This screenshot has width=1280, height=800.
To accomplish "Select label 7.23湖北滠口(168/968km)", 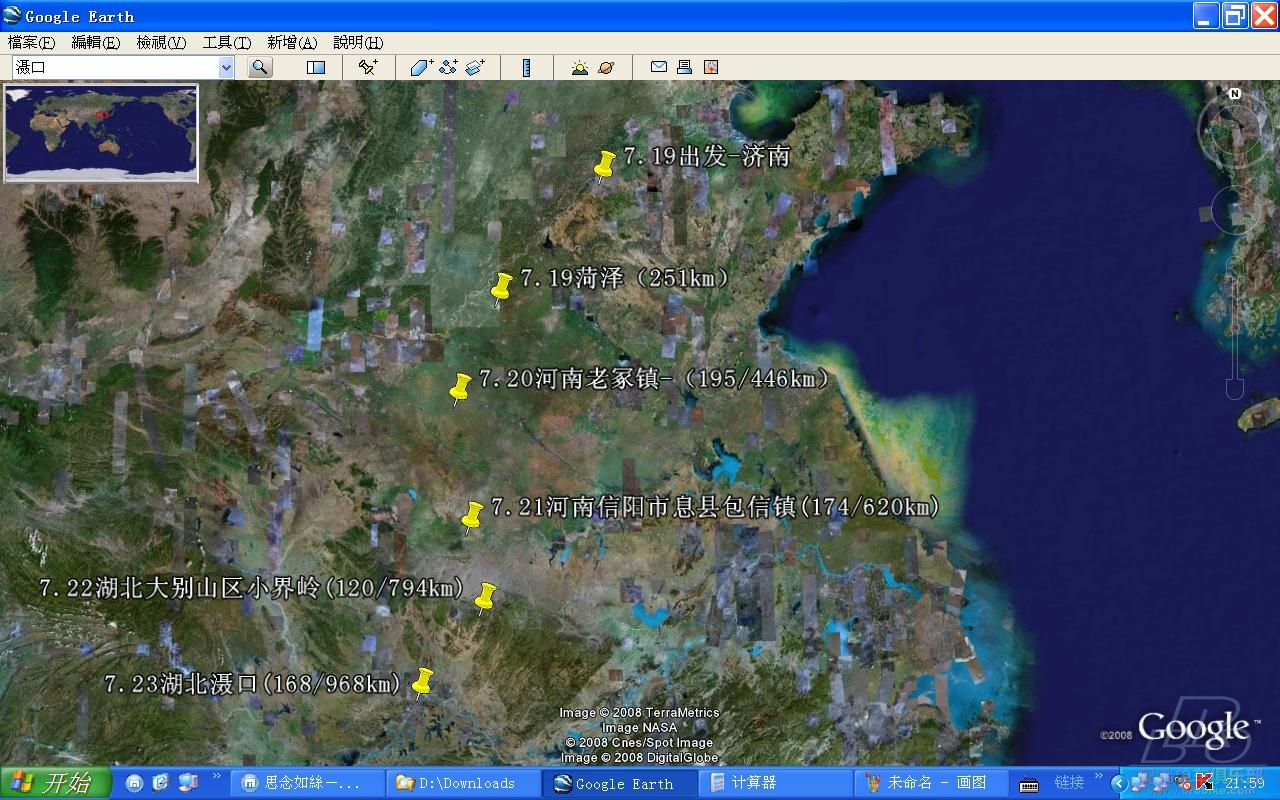I will click(x=253, y=684).
